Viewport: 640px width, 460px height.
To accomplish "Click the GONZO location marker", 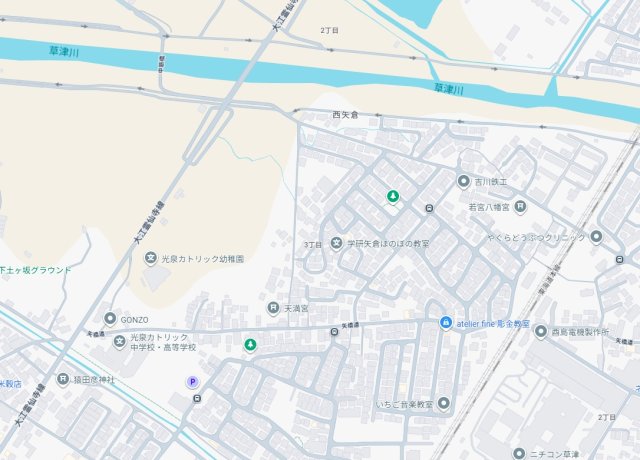I will (110, 319).
